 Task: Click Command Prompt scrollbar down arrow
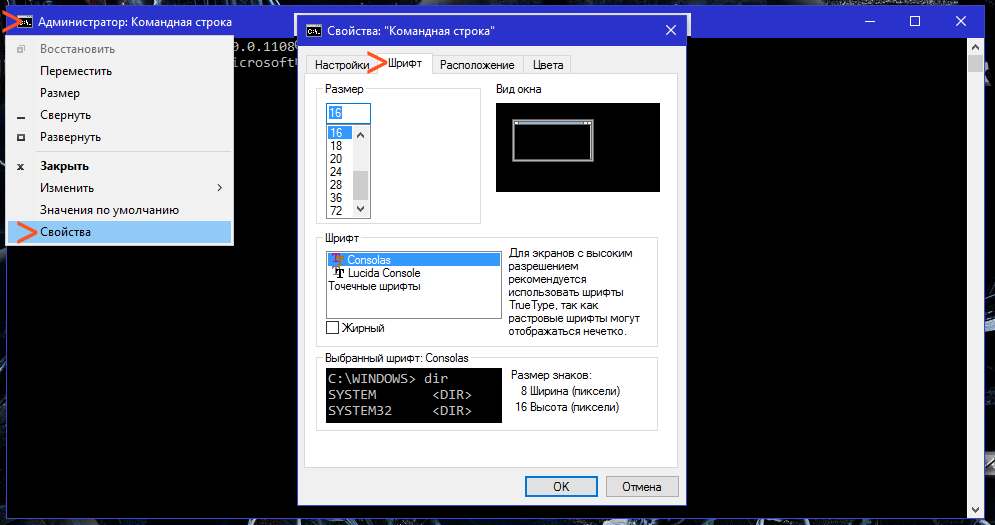point(976,510)
